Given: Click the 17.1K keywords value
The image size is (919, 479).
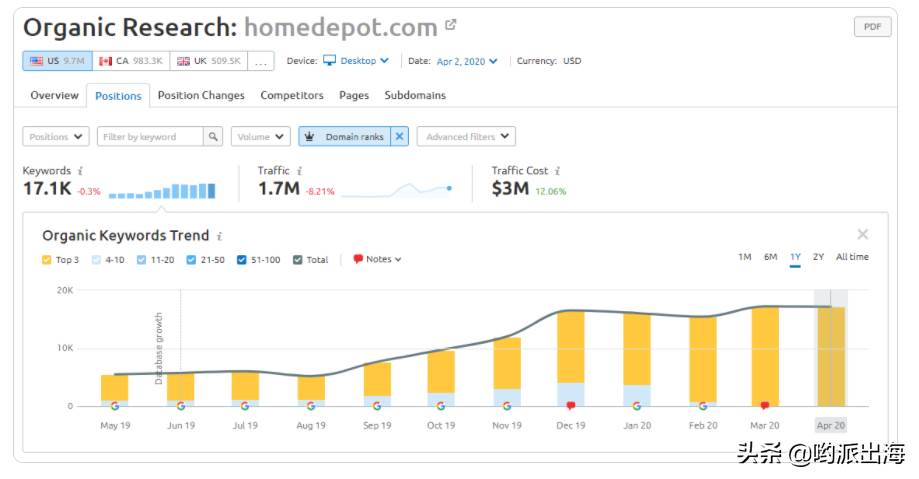Looking at the screenshot, I should point(47,188).
